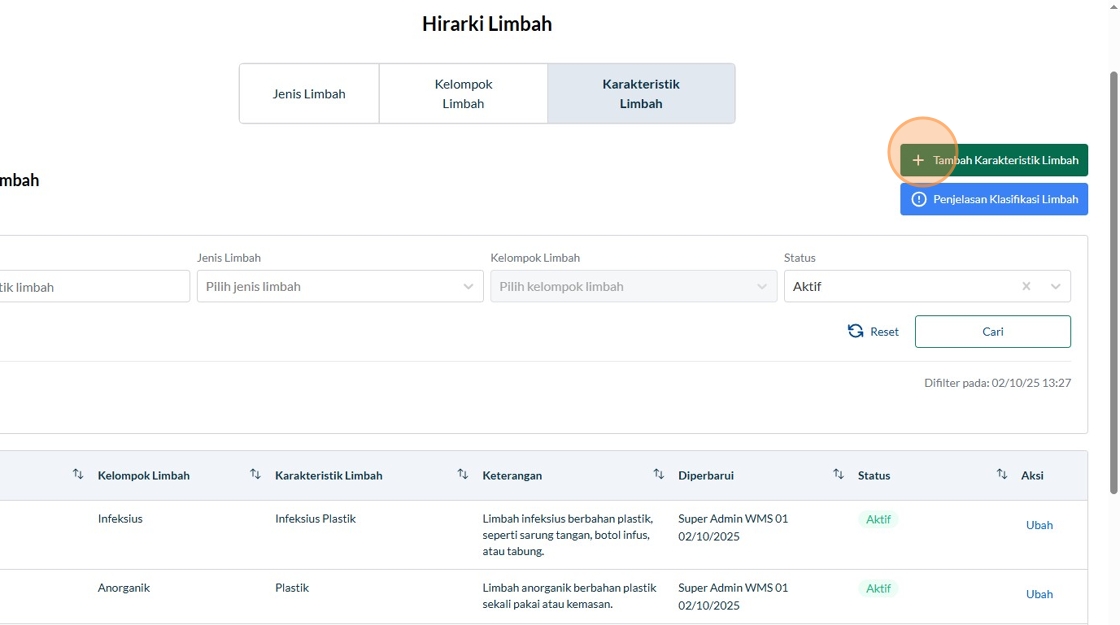Click the Cari search button
Screen dimensions: 1120x625
coord(992,331)
